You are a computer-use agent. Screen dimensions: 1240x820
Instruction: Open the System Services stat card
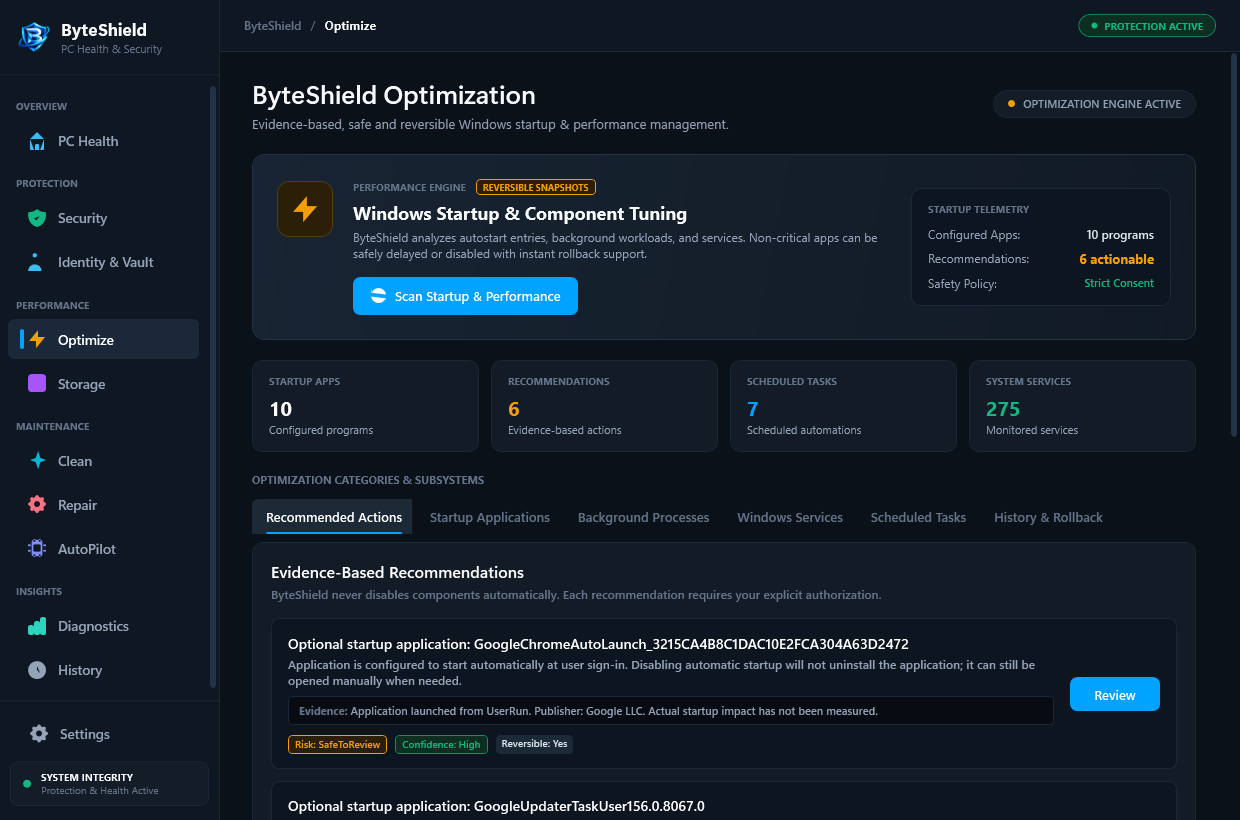[1082, 406]
